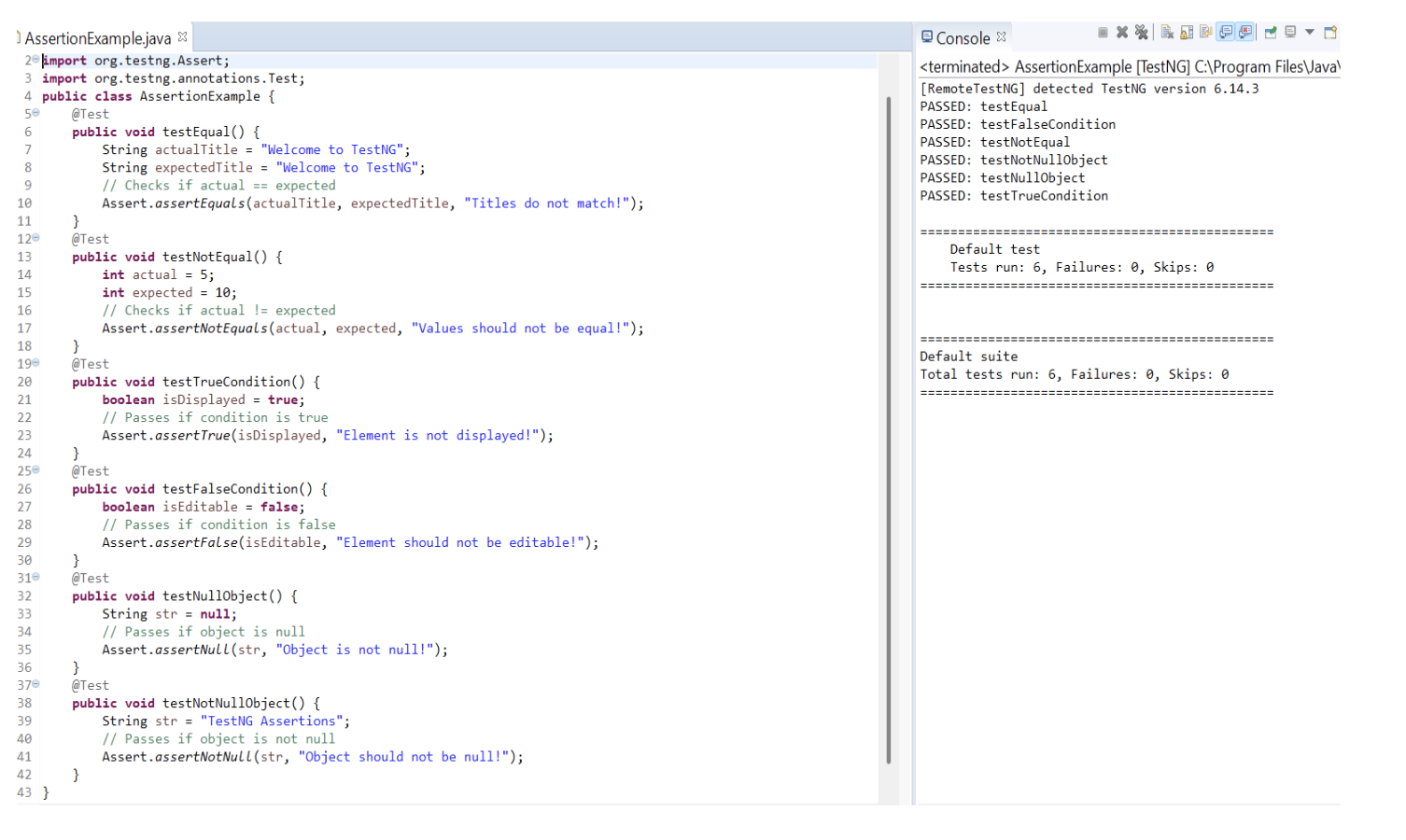
Task: Clear the console output
Action: 1167,33
